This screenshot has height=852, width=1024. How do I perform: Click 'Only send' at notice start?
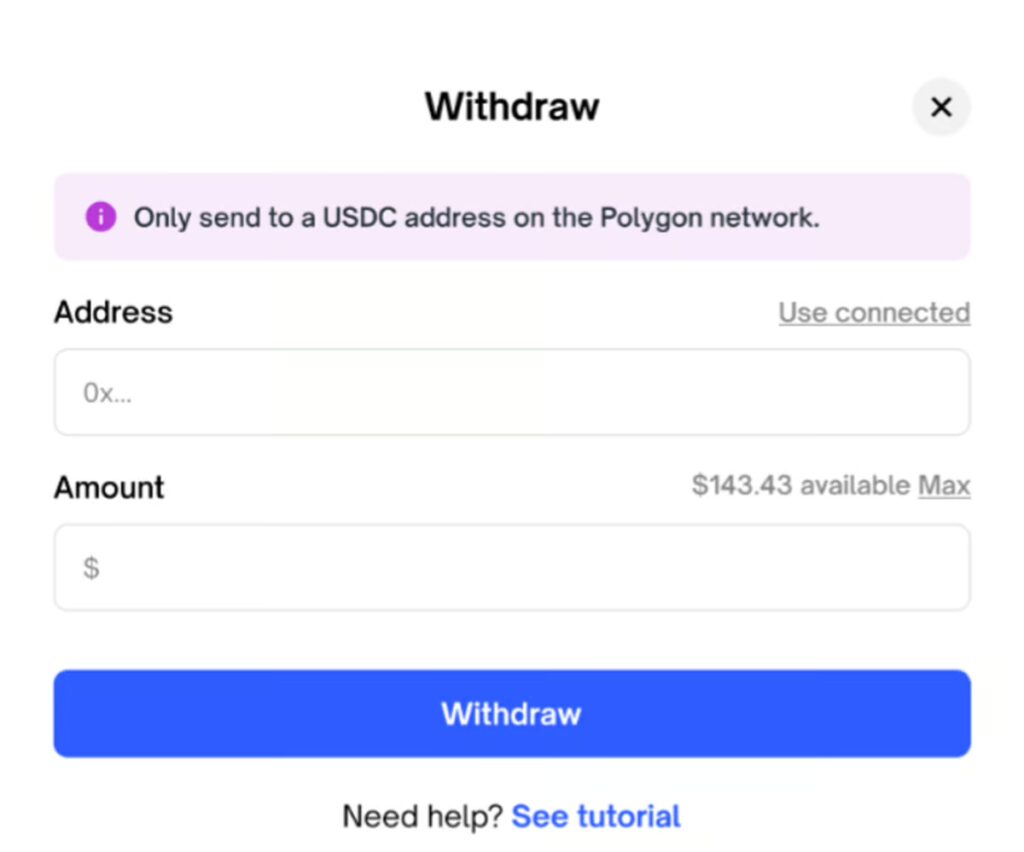[195, 218]
